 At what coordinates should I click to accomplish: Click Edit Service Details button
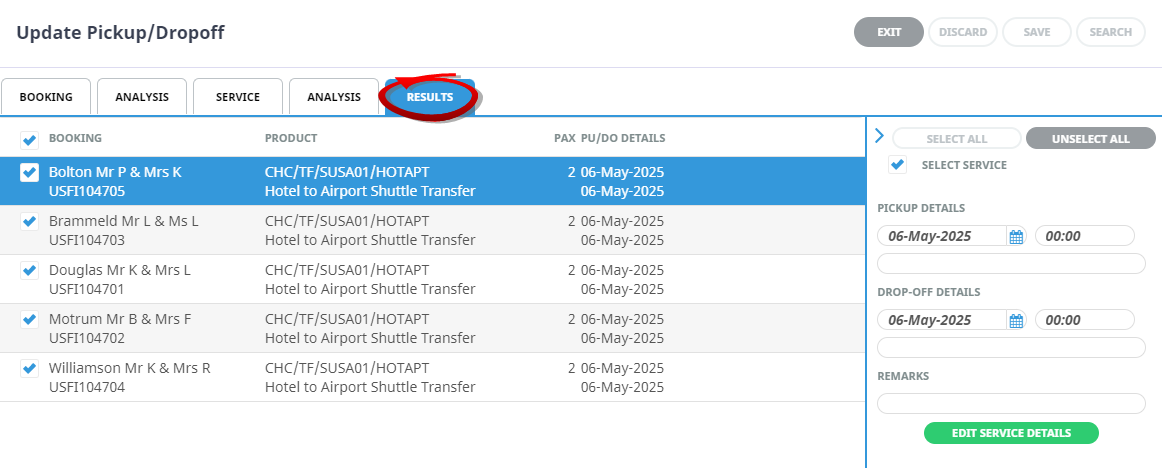pyautogui.click(x=1011, y=433)
